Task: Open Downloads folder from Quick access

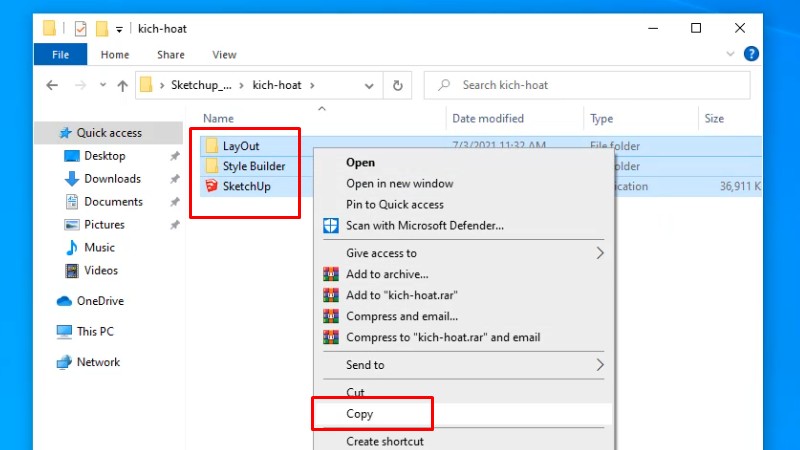Action: (x=112, y=179)
